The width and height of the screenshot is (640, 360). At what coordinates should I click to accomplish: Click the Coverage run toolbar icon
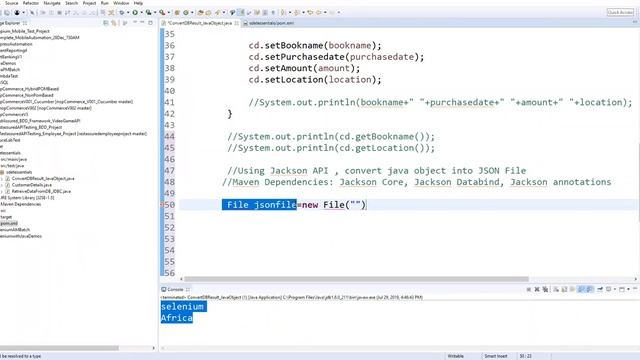(148, 12)
